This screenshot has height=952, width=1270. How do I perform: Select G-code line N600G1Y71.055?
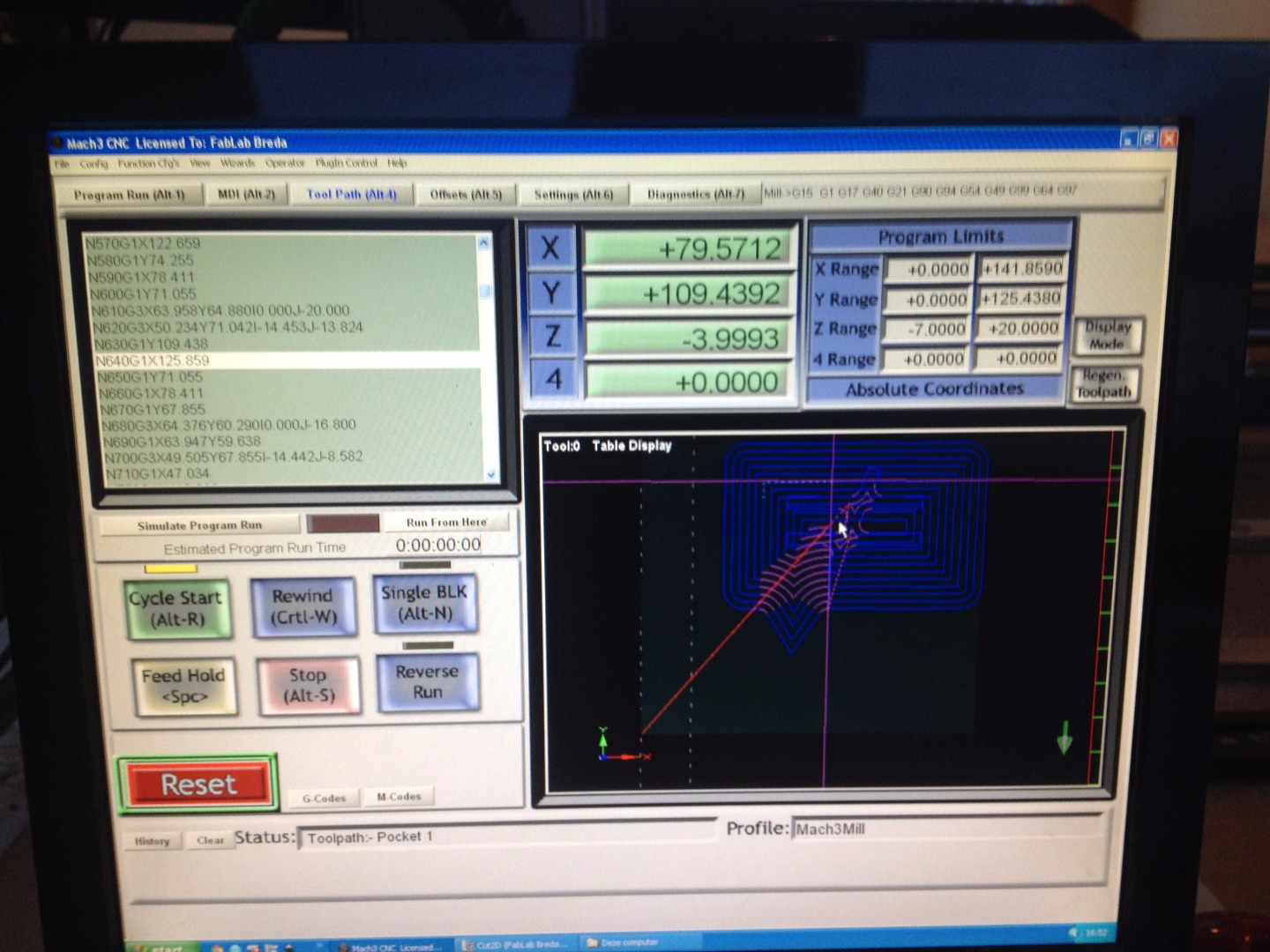(284, 294)
